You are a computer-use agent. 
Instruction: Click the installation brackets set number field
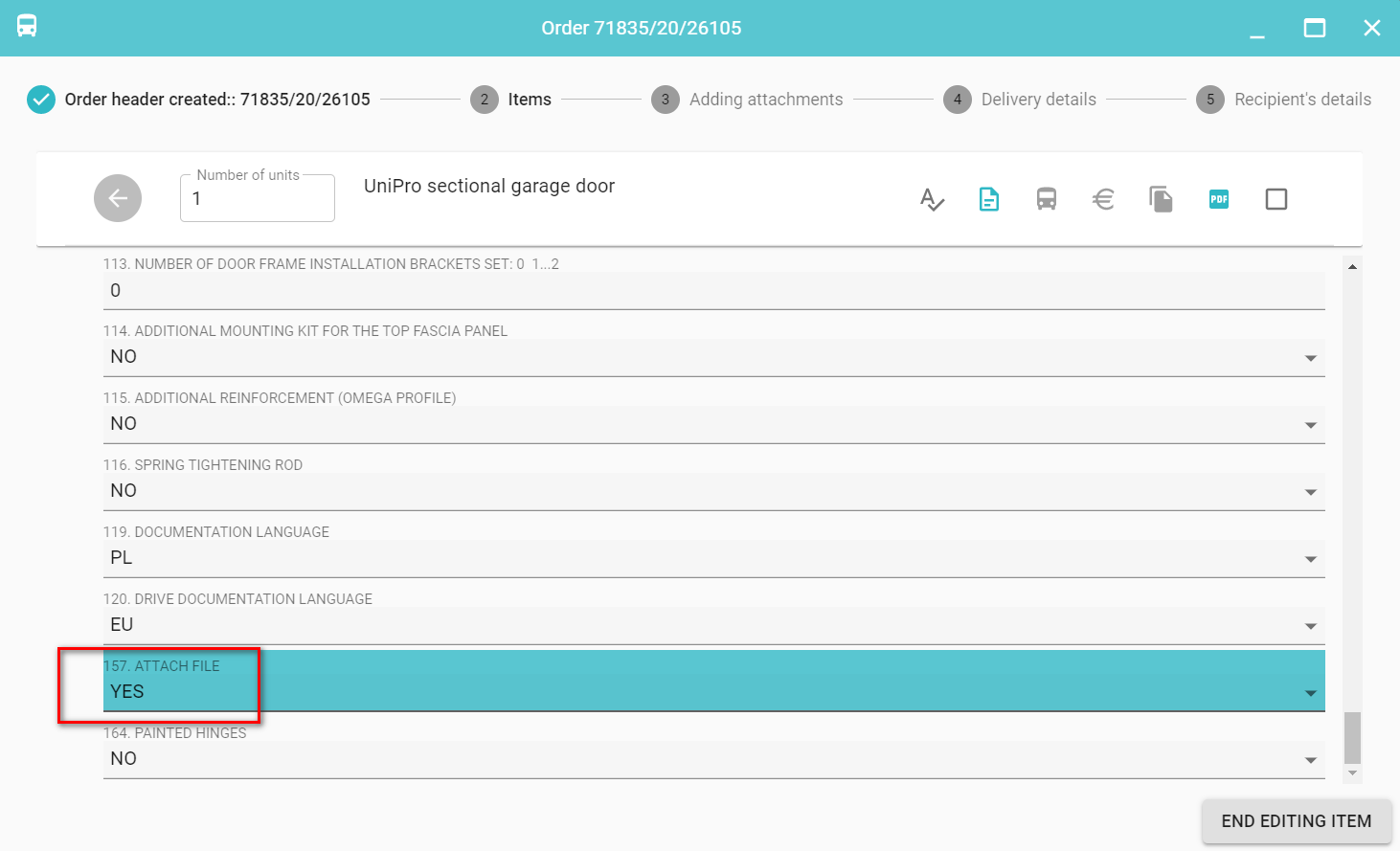pos(713,291)
